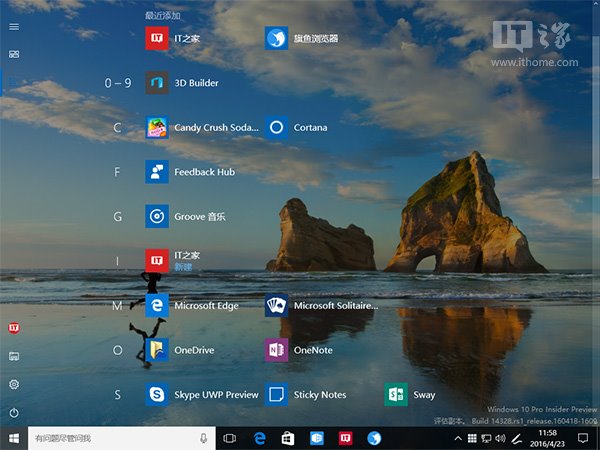Switch to pinned tiles view in sidebar
This screenshot has height=450, width=600.
point(14,54)
